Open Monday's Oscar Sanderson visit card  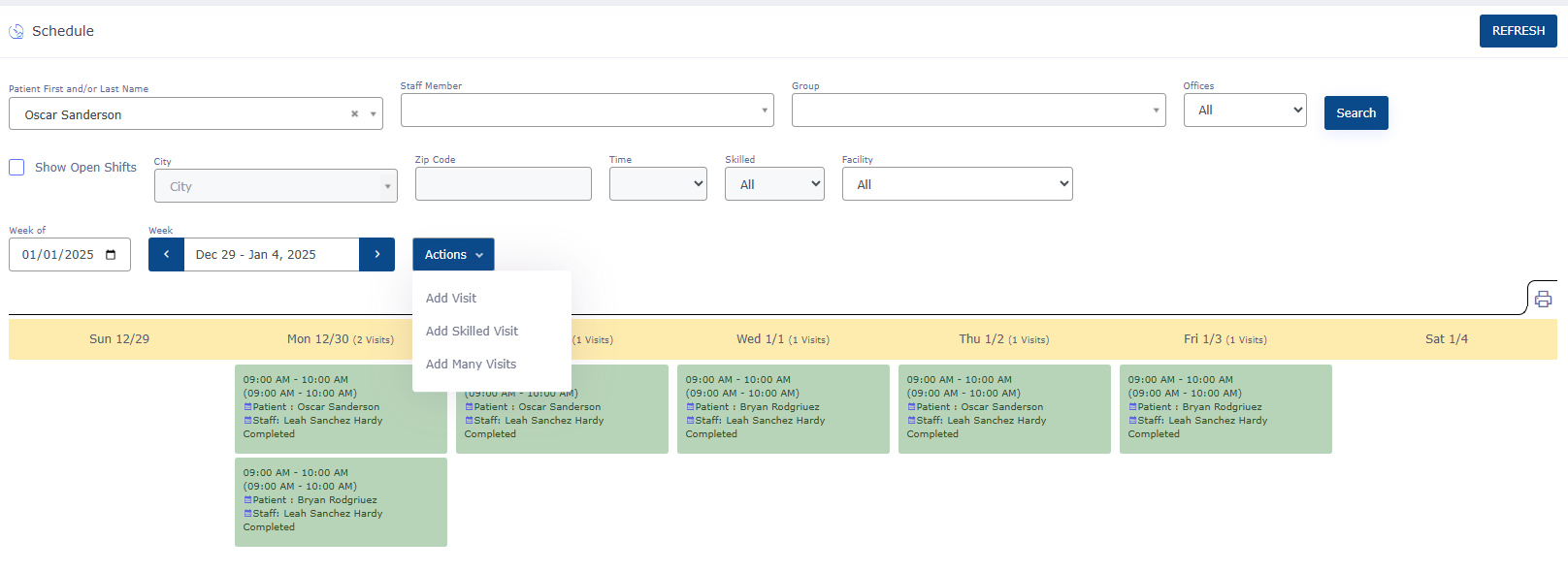coord(341,408)
